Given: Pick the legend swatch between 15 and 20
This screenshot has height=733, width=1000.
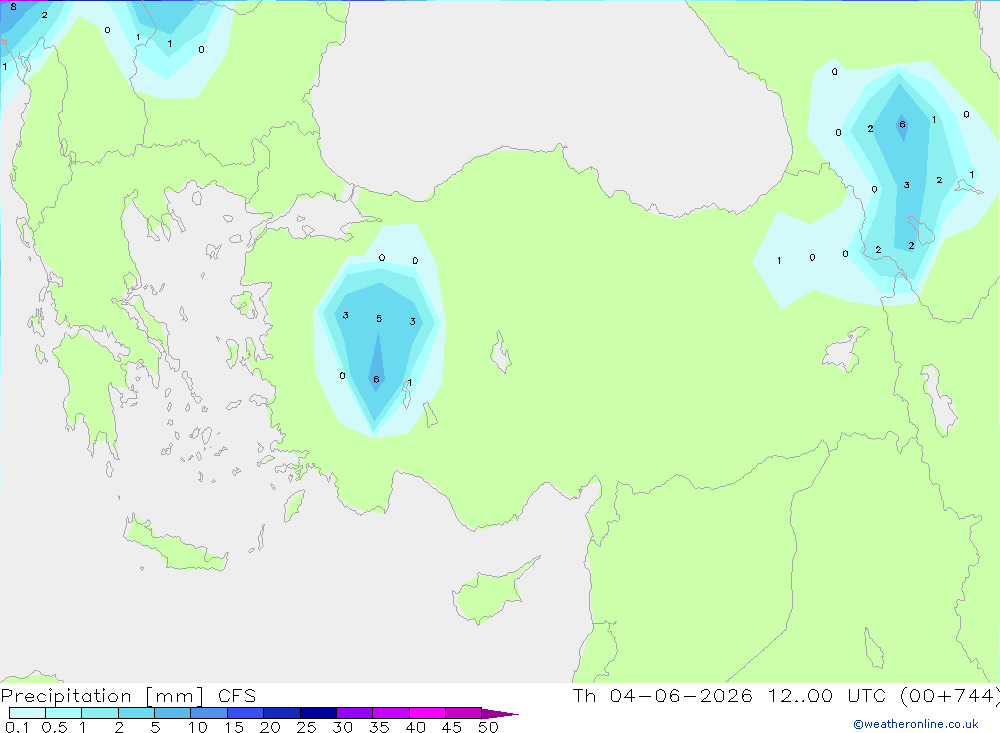Looking at the screenshot, I should tap(246, 713).
